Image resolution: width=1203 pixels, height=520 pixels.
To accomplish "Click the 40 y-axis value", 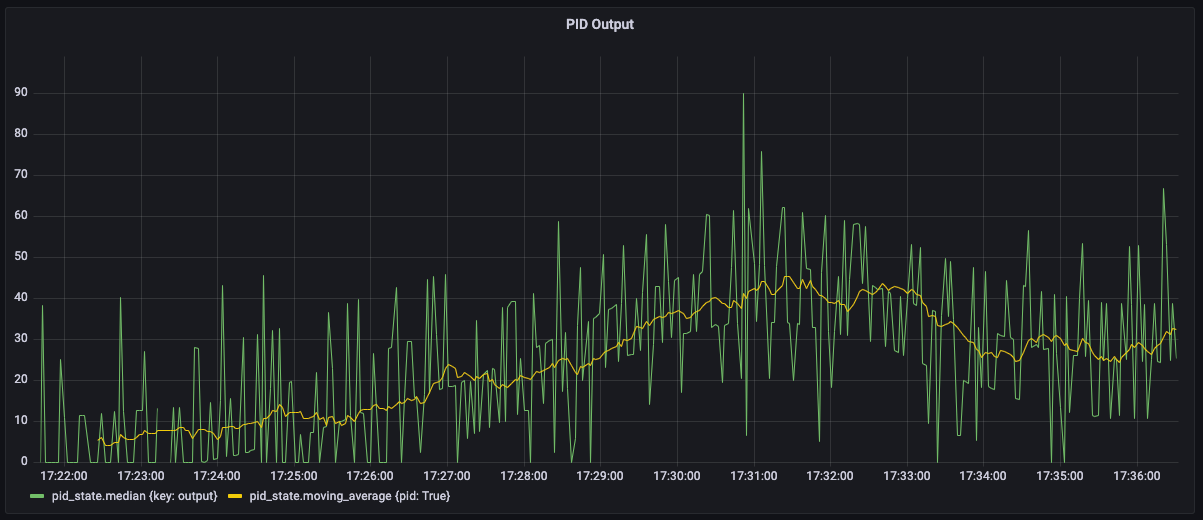I will click(20, 298).
